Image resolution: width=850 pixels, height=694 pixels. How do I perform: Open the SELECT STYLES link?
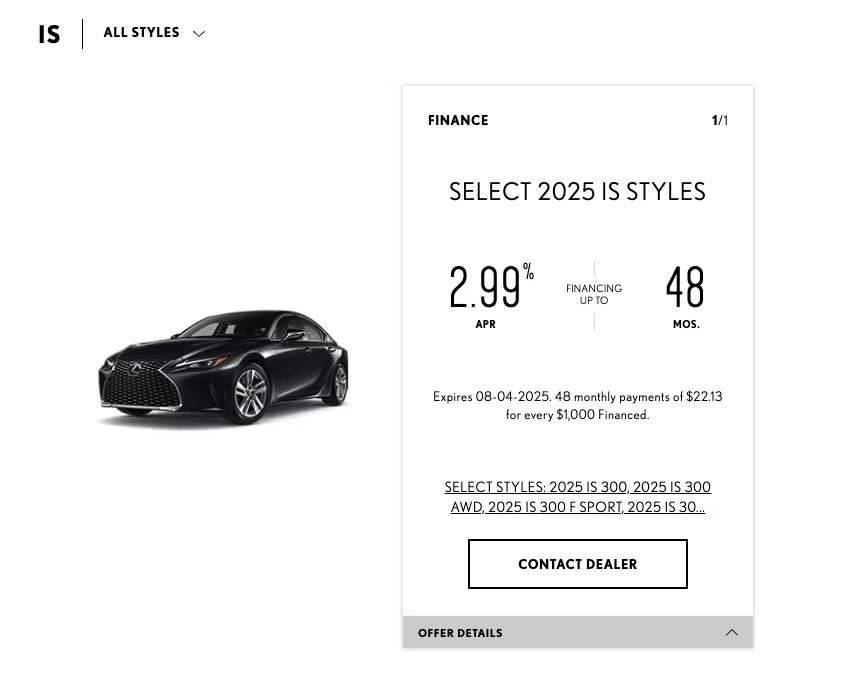point(578,497)
